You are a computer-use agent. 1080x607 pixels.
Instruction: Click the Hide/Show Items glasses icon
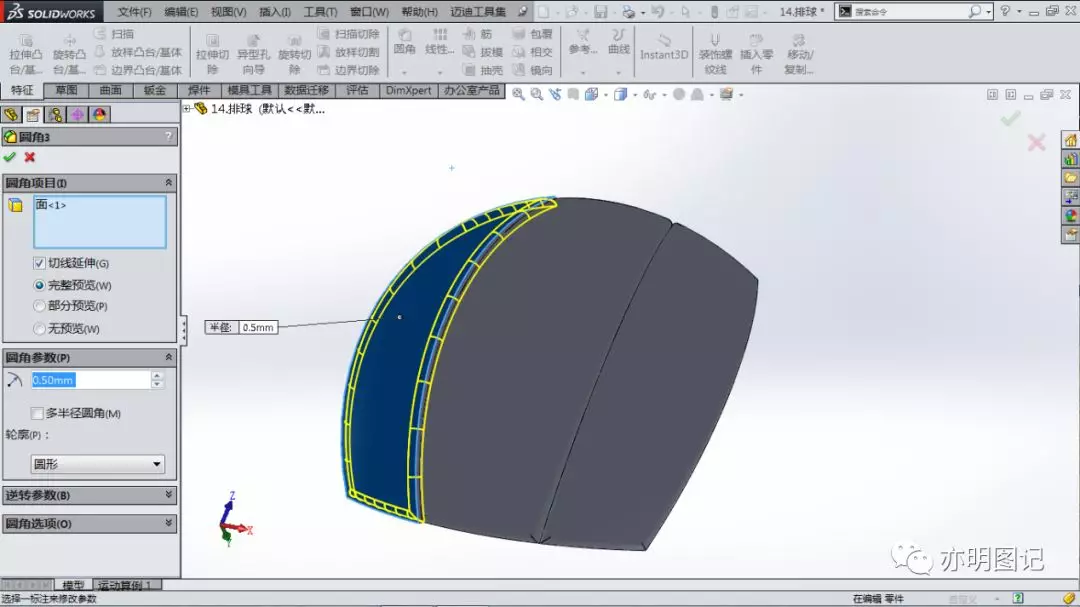click(x=650, y=94)
